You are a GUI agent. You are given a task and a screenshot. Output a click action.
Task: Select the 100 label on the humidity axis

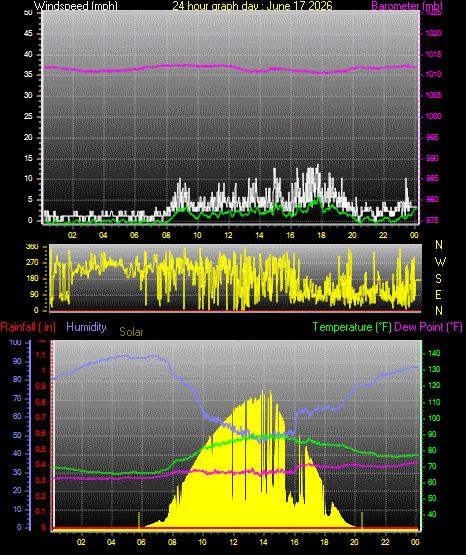pos(16,343)
